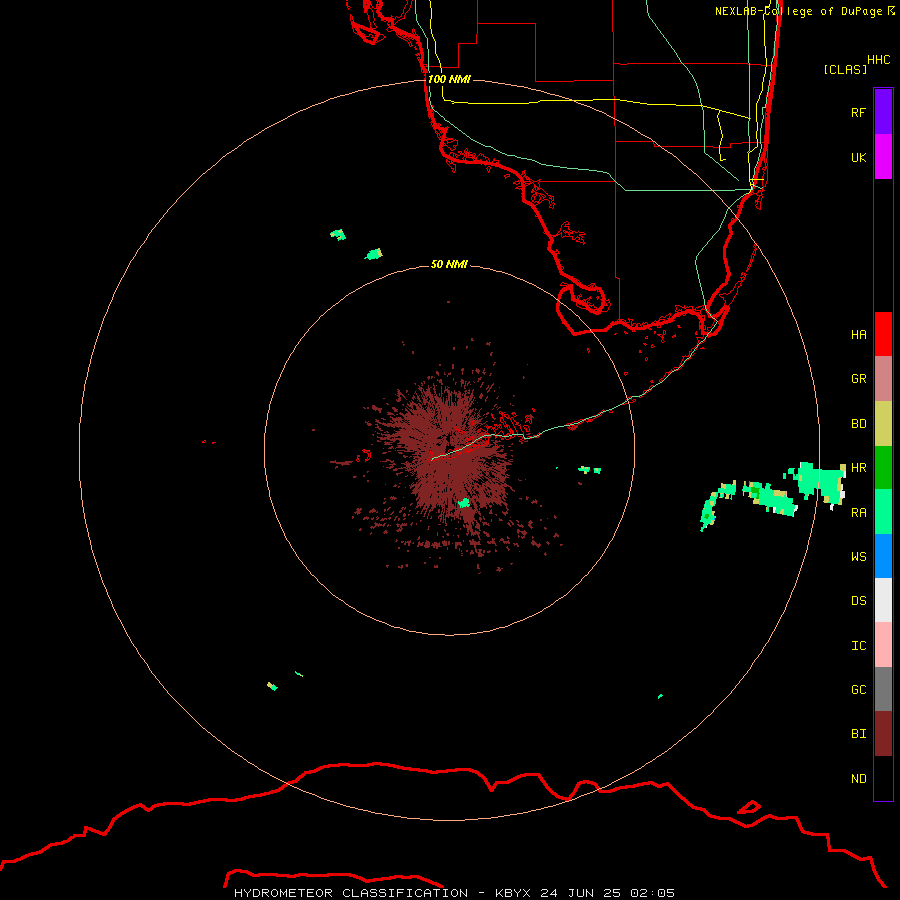Click the "100 NMI" range ring label
The width and height of the screenshot is (900, 900).
click(449, 79)
